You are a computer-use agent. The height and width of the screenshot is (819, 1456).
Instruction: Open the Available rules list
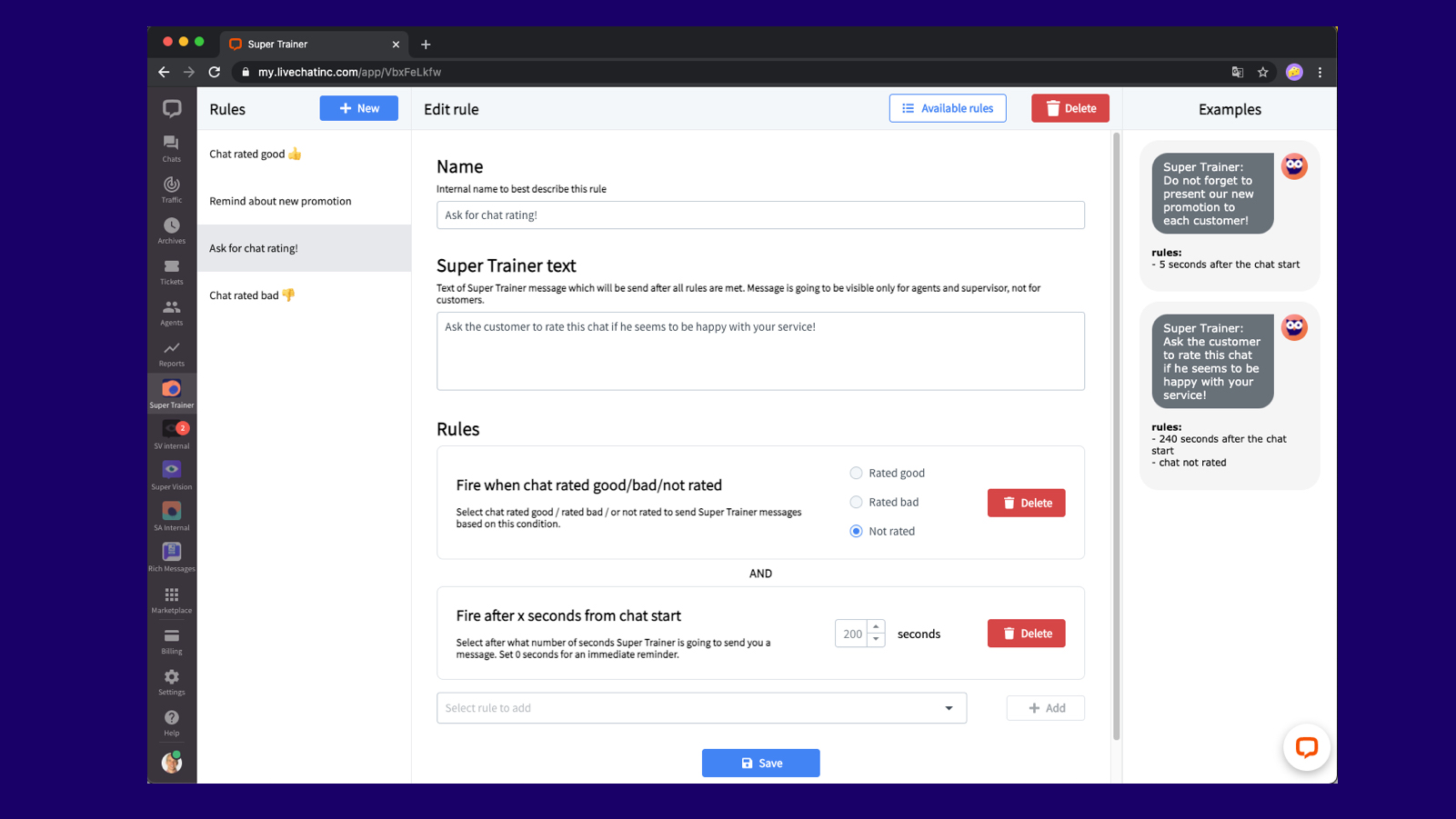pos(948,108)
